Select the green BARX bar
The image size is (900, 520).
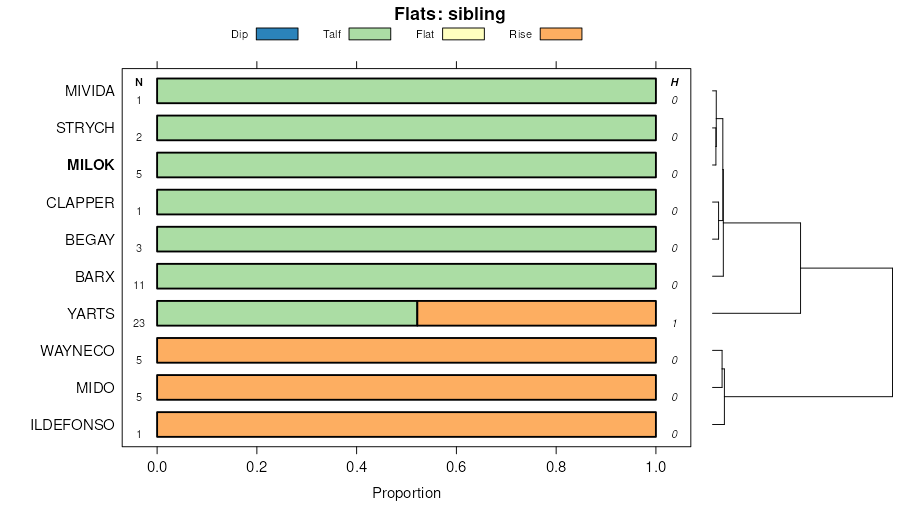click(406, 276)
